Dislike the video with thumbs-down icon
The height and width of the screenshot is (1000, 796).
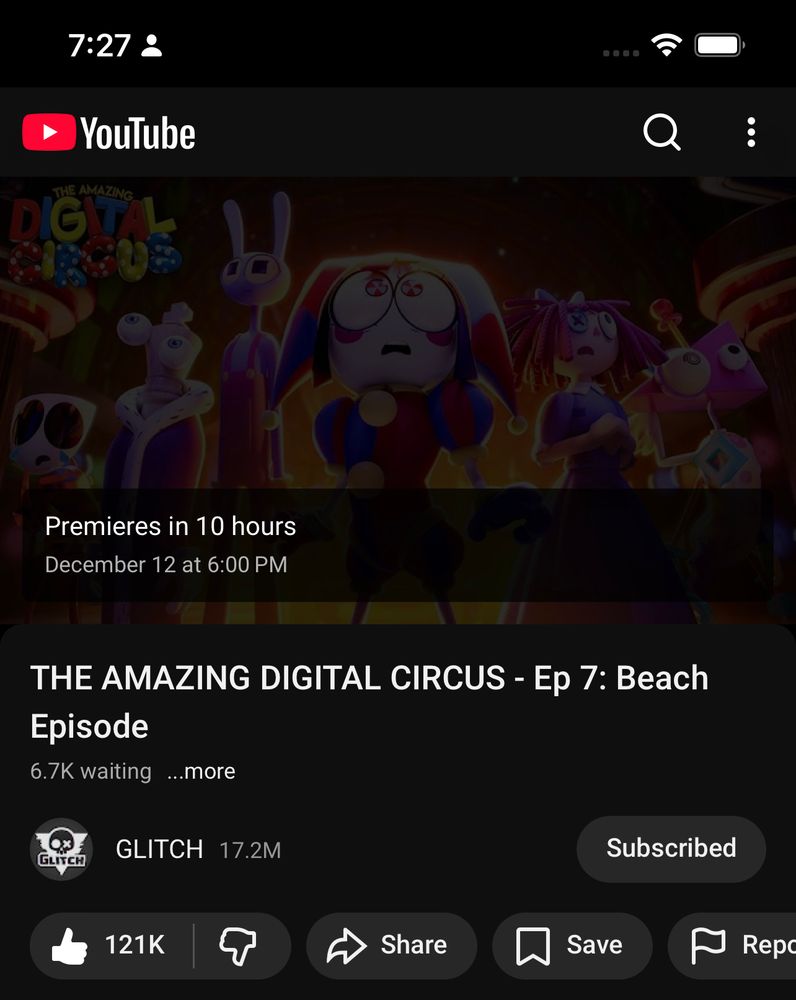tap(238, 946)
